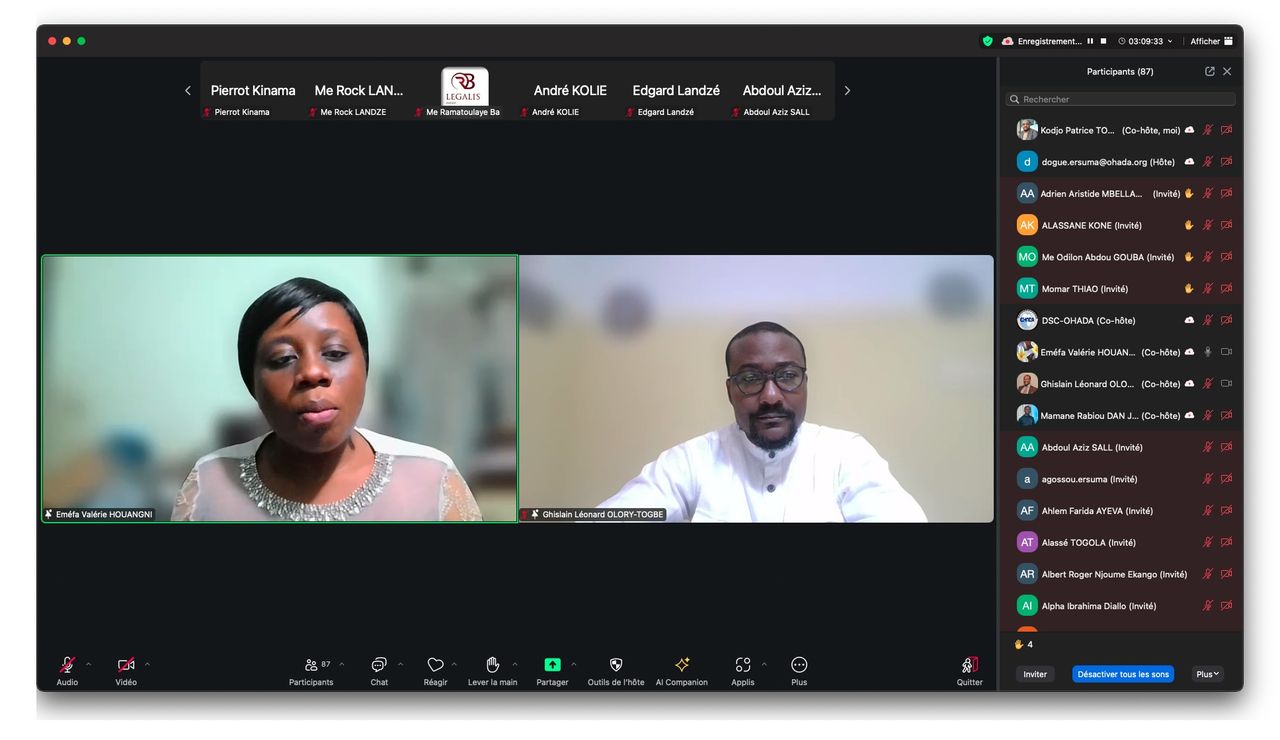Toggle the Vidéo camera button

tap(126, 670)
